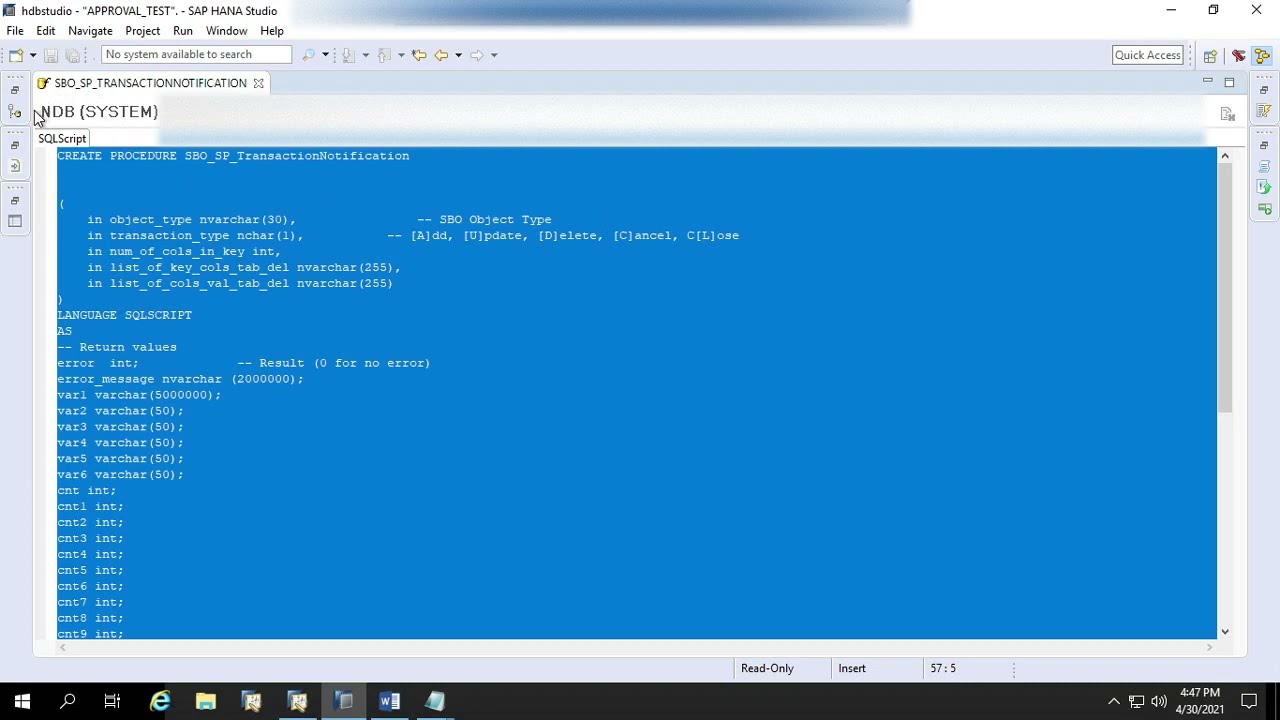Click the vertical scrollbar thumb

pyautogui.click(x=1224, y=289)
